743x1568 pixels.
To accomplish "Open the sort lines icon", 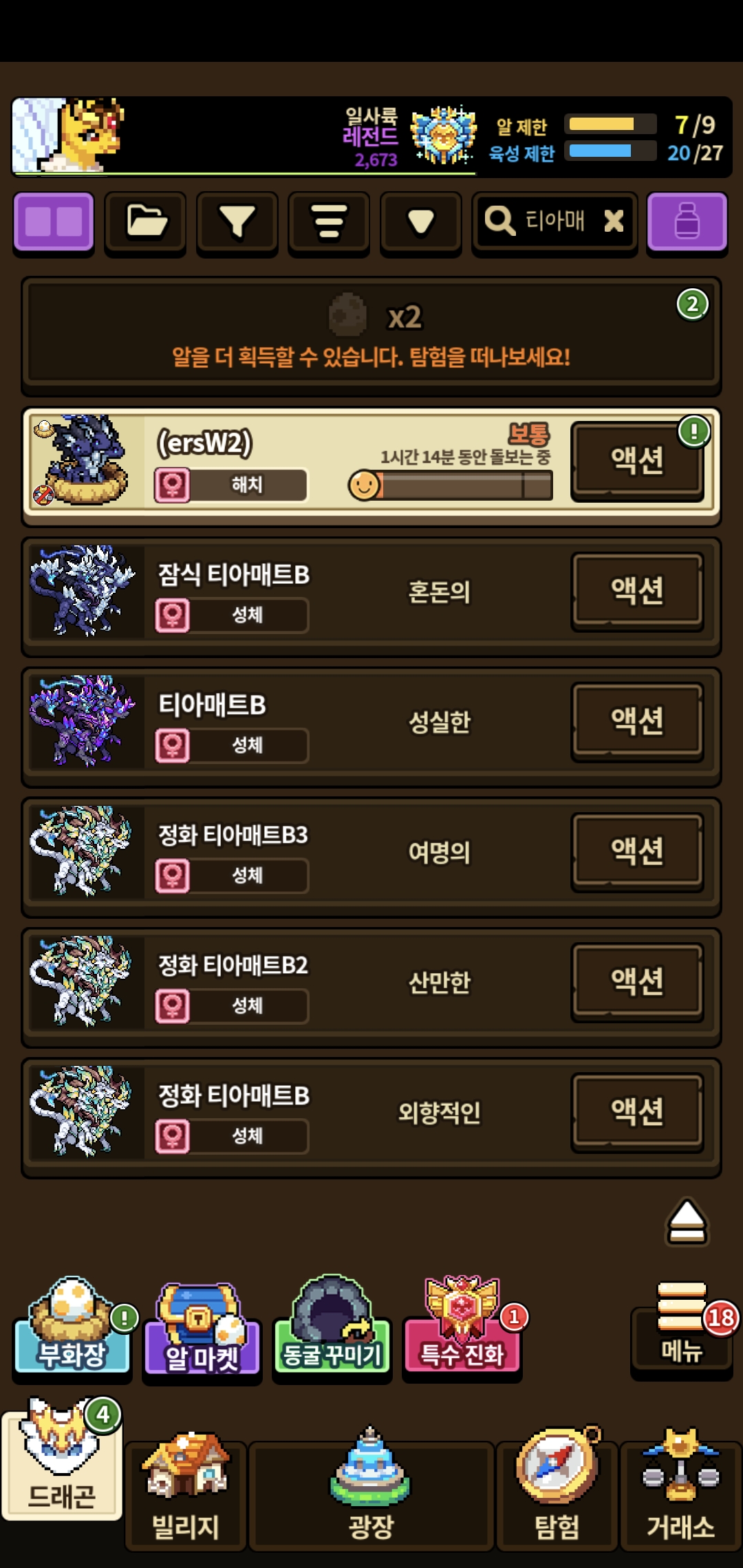I will (329, 223).
